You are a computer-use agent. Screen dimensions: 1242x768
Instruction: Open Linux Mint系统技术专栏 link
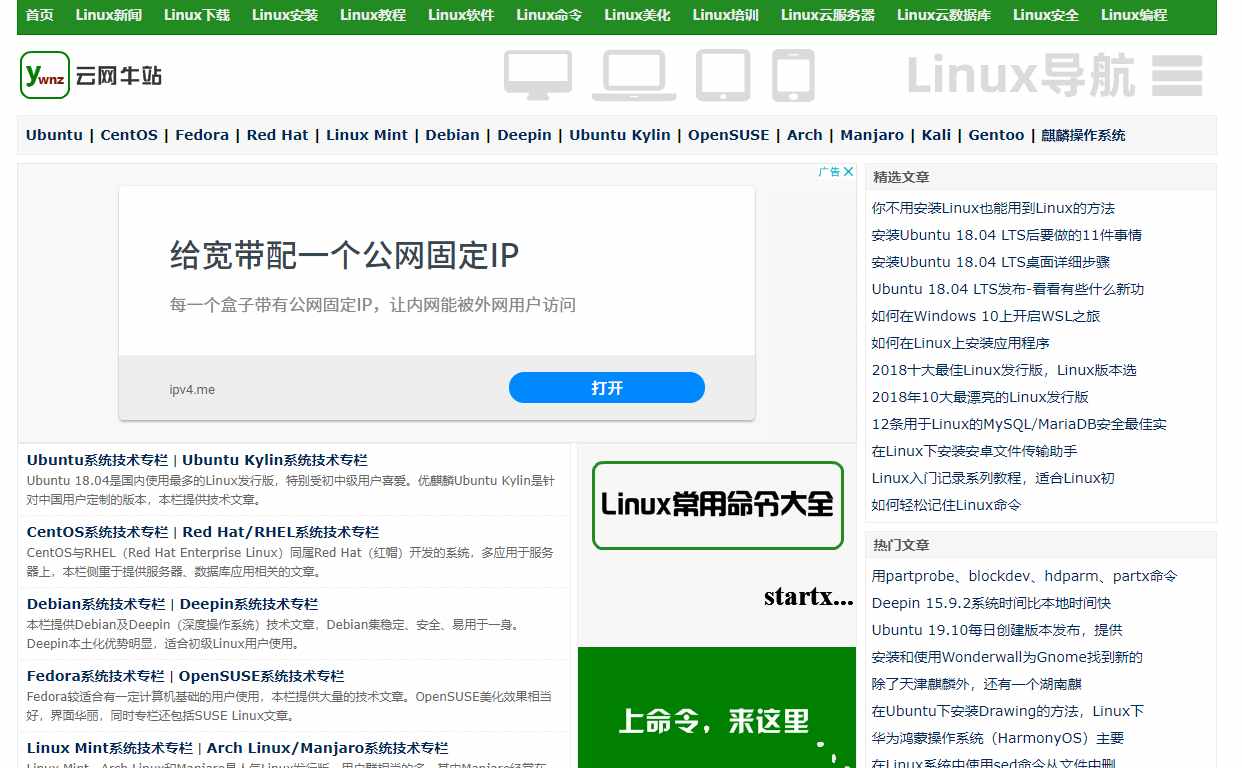(110, 748)
